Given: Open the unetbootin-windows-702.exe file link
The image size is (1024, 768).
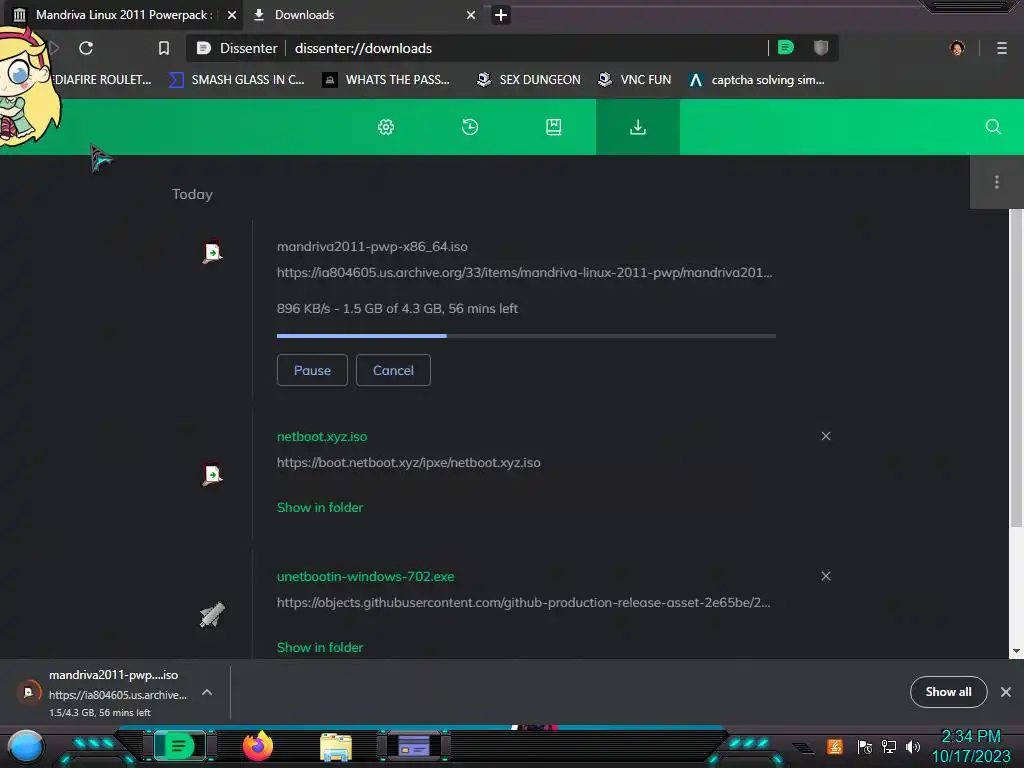Looking at the screenshot, I should [x=366, y=577].
